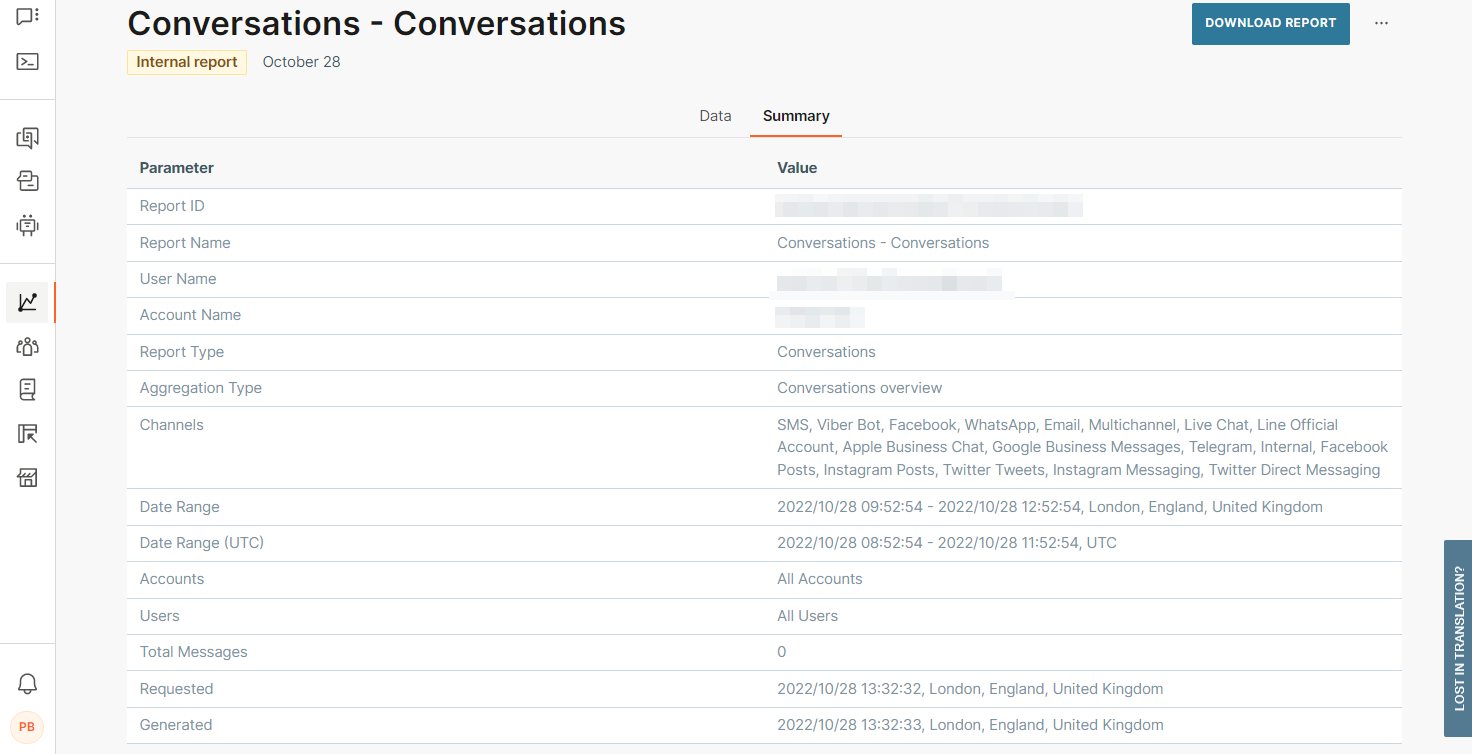Viewport: 1472px width, 754px height.
Task: Switch to the Data tab
Action: pyautogui.click(x=715, y=116)
